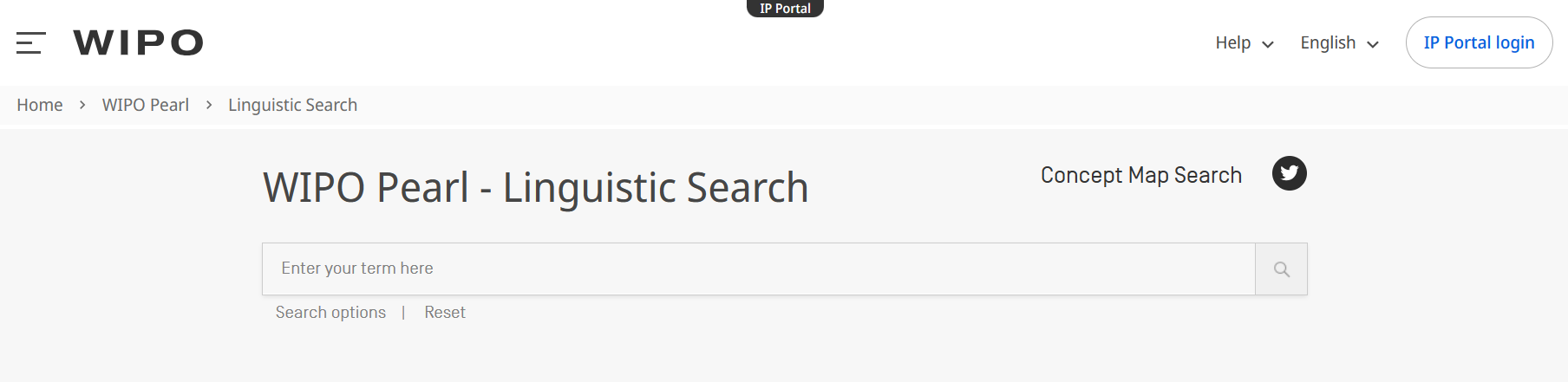Open the Help menu label
Image resolution: width=1568 pixels, height=382 pixels.
[1232, 42]
